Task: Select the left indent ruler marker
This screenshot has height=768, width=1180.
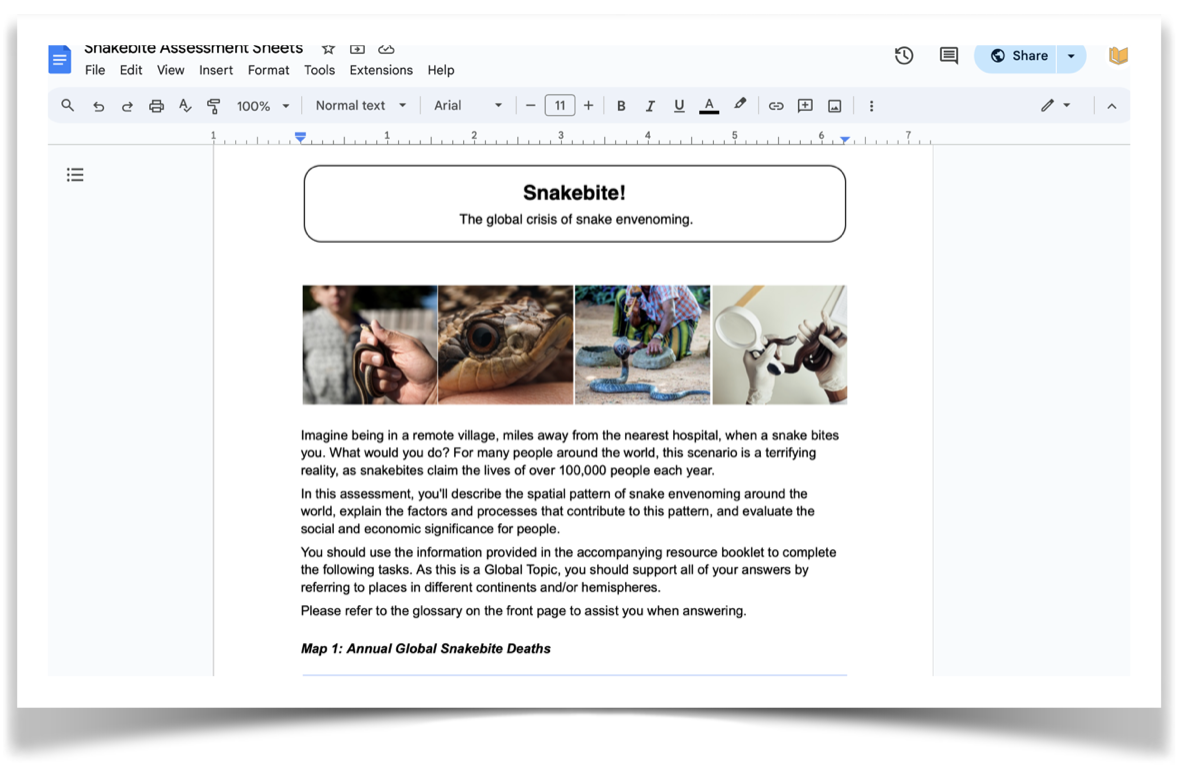Action: pyautogui.click(x=300, y=138)
